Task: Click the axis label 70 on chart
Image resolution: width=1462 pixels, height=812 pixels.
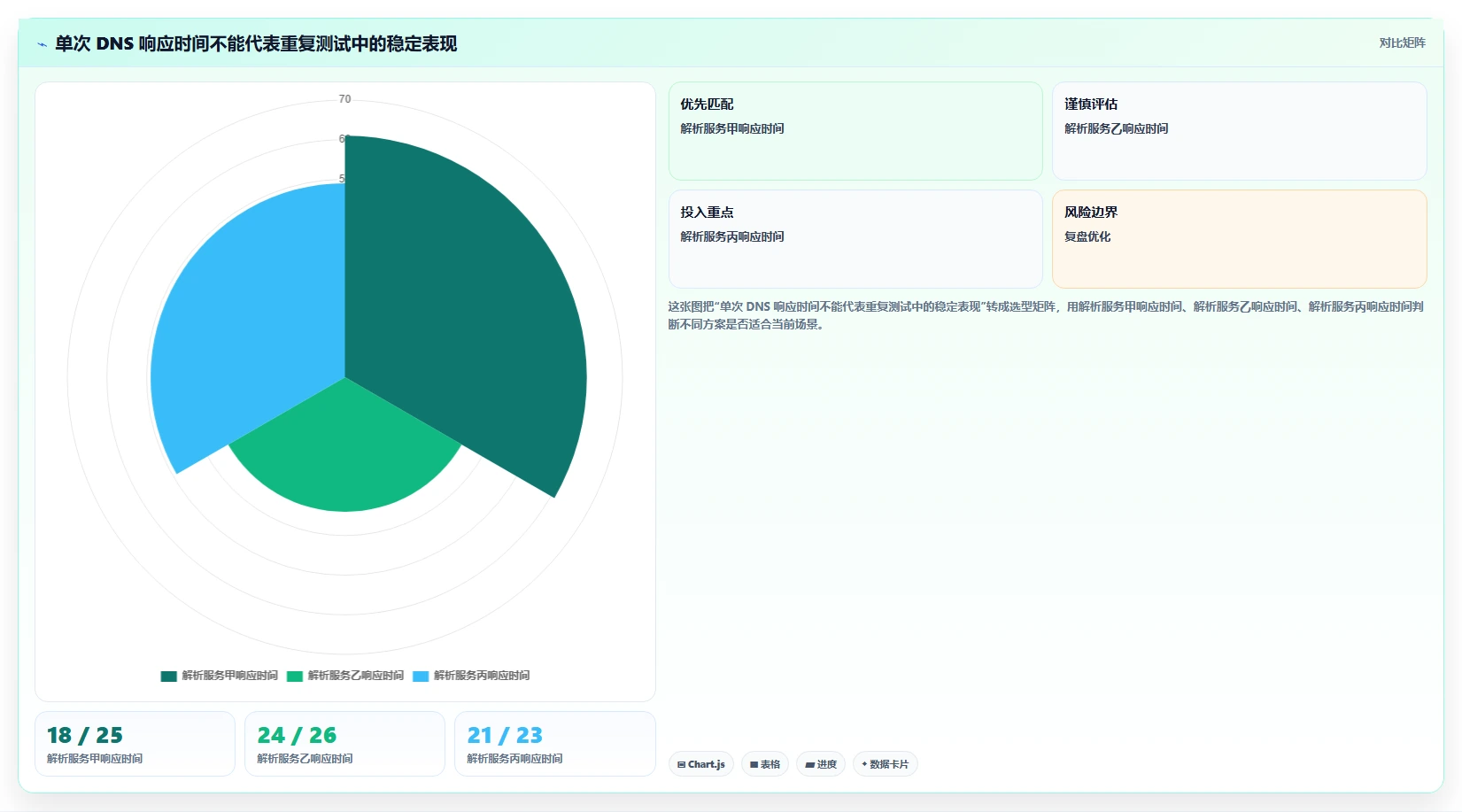Action: pos(344,99)
